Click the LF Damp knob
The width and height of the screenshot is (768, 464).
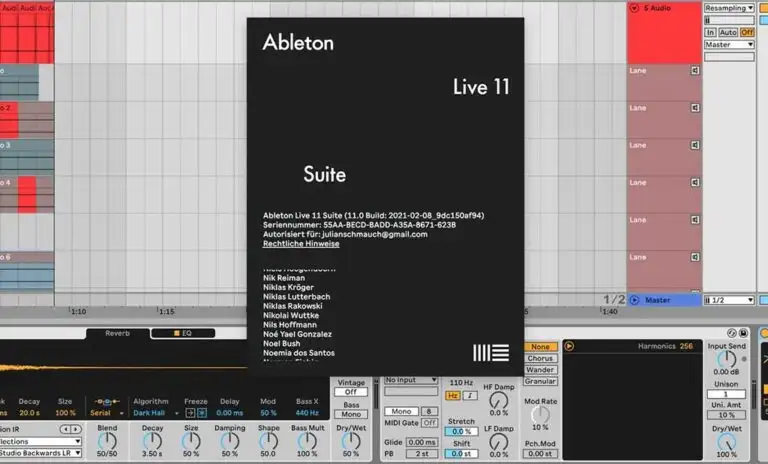[x=499, y=442]
